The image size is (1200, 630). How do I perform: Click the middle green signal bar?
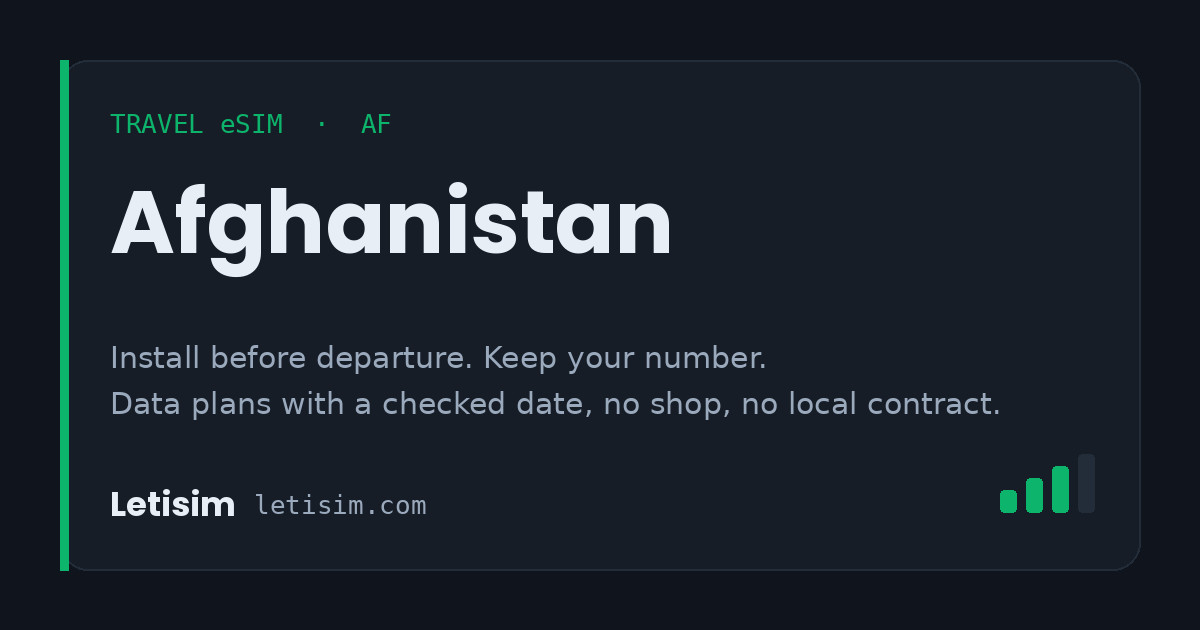coord(1034,495)
